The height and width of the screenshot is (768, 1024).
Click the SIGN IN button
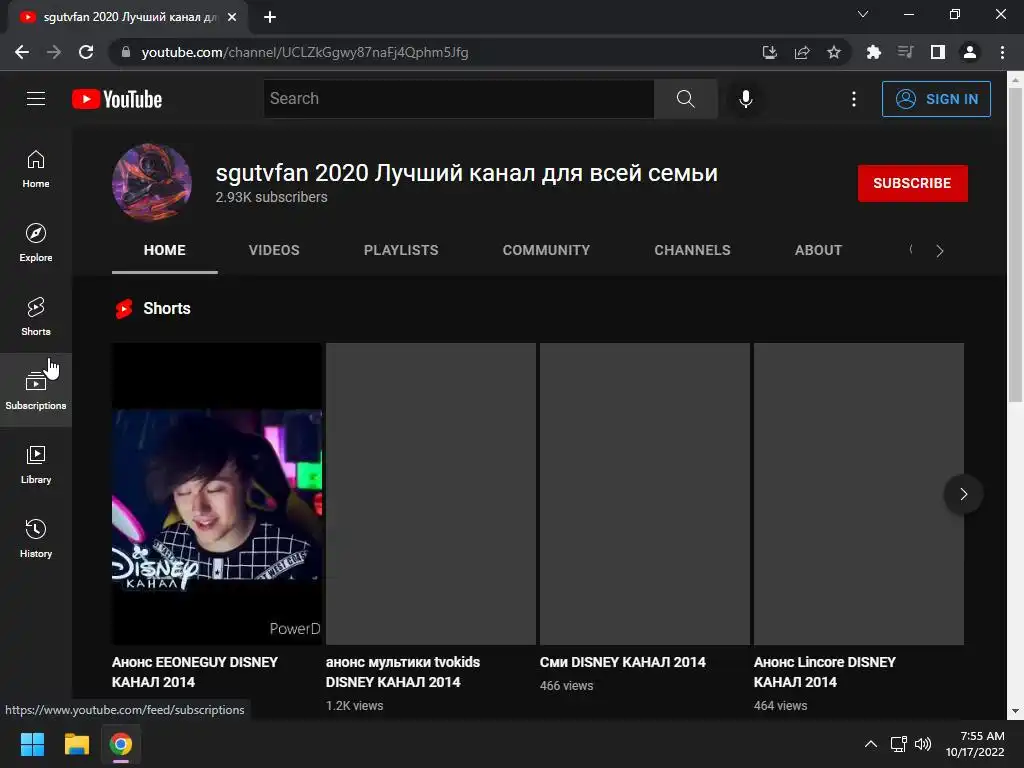[x=936, y=99]
